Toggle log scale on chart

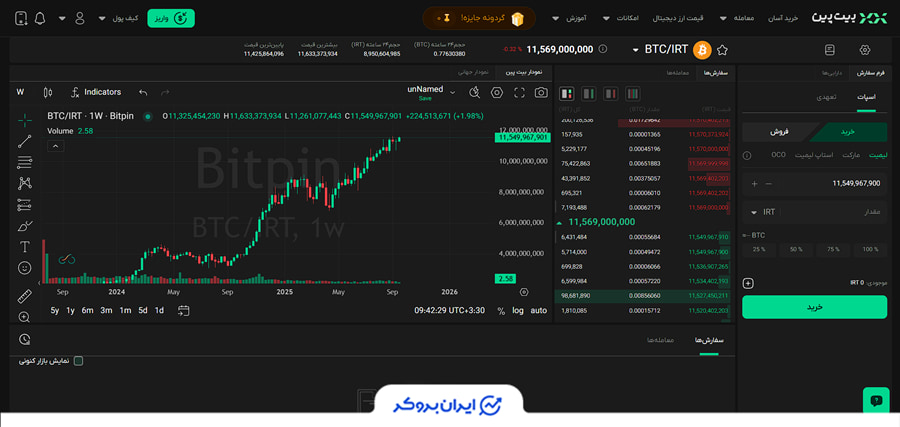click(x=518, y=311)
